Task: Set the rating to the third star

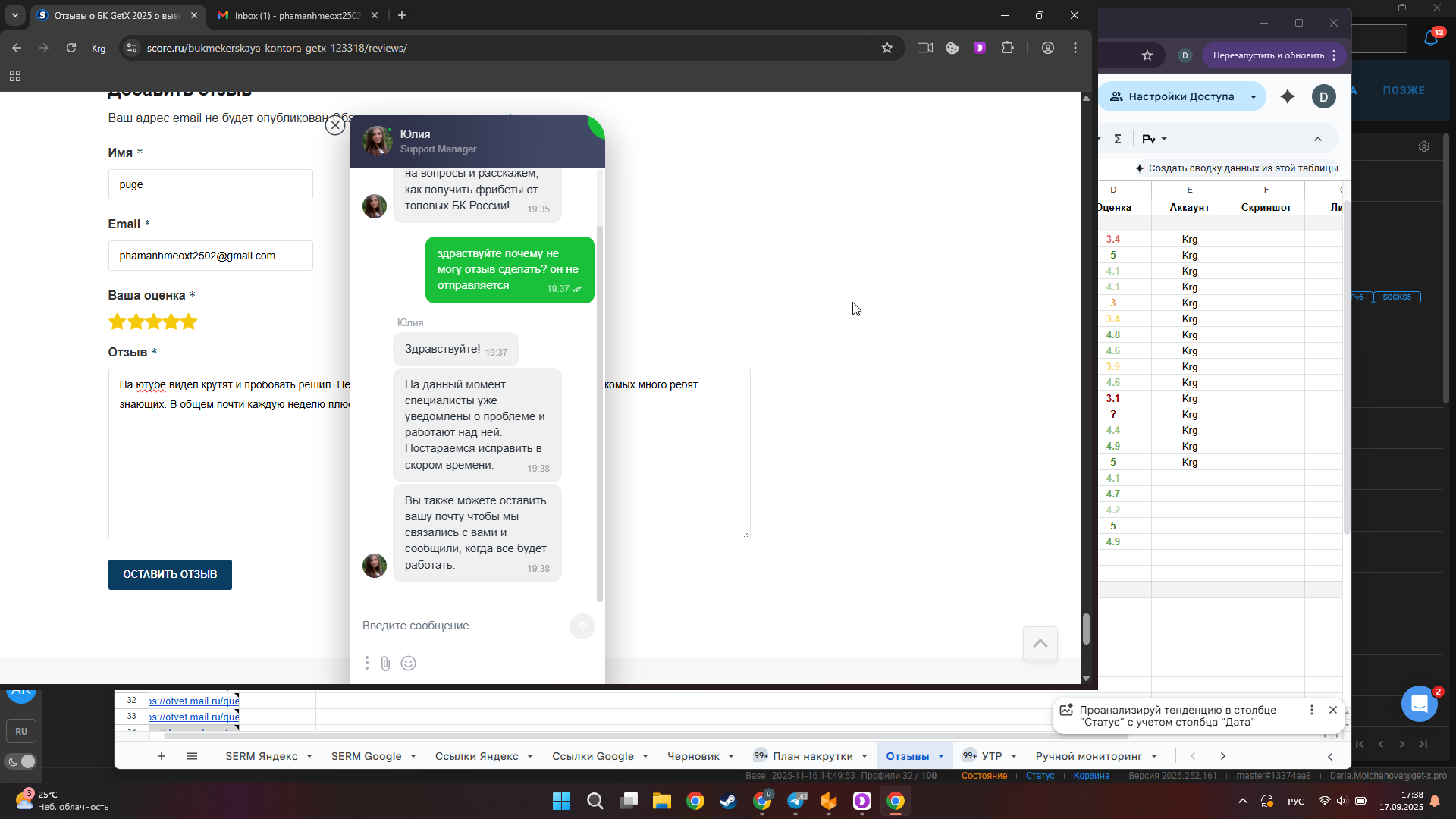Action: [x=153, y=322]
